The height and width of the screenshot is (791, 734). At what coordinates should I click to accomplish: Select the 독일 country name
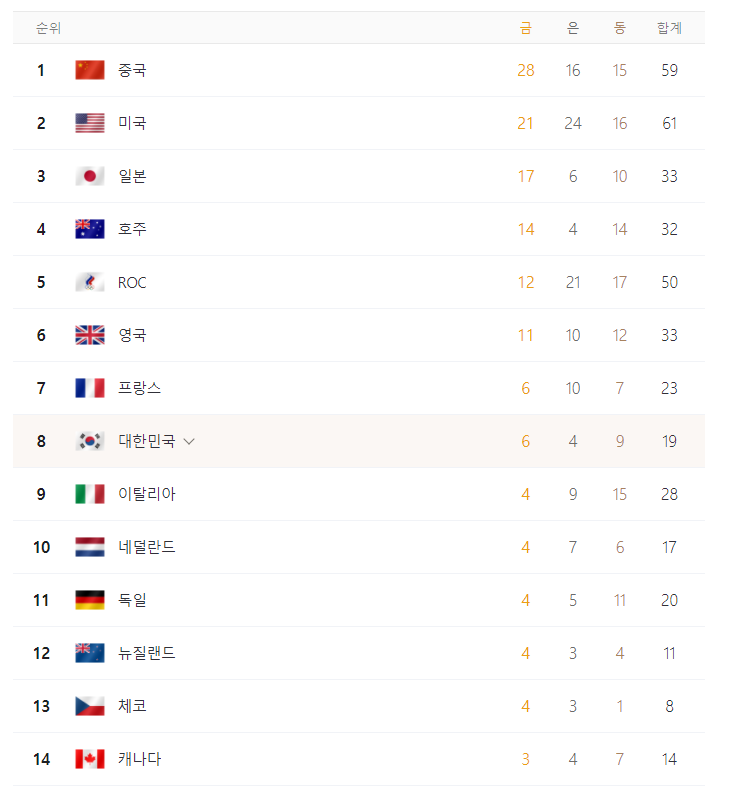click(x=132, y=600)
